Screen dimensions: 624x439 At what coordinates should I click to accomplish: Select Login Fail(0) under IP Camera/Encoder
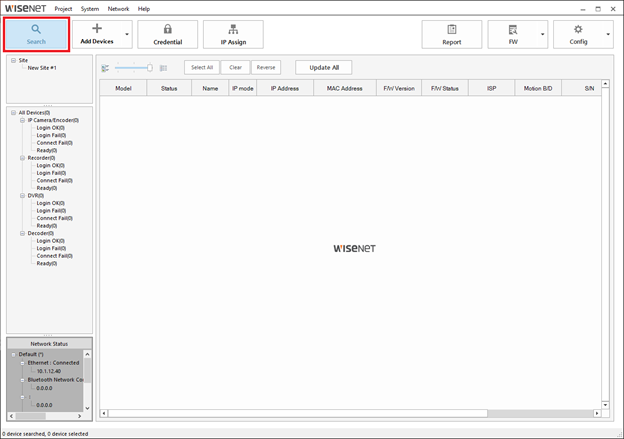point(51,135)
